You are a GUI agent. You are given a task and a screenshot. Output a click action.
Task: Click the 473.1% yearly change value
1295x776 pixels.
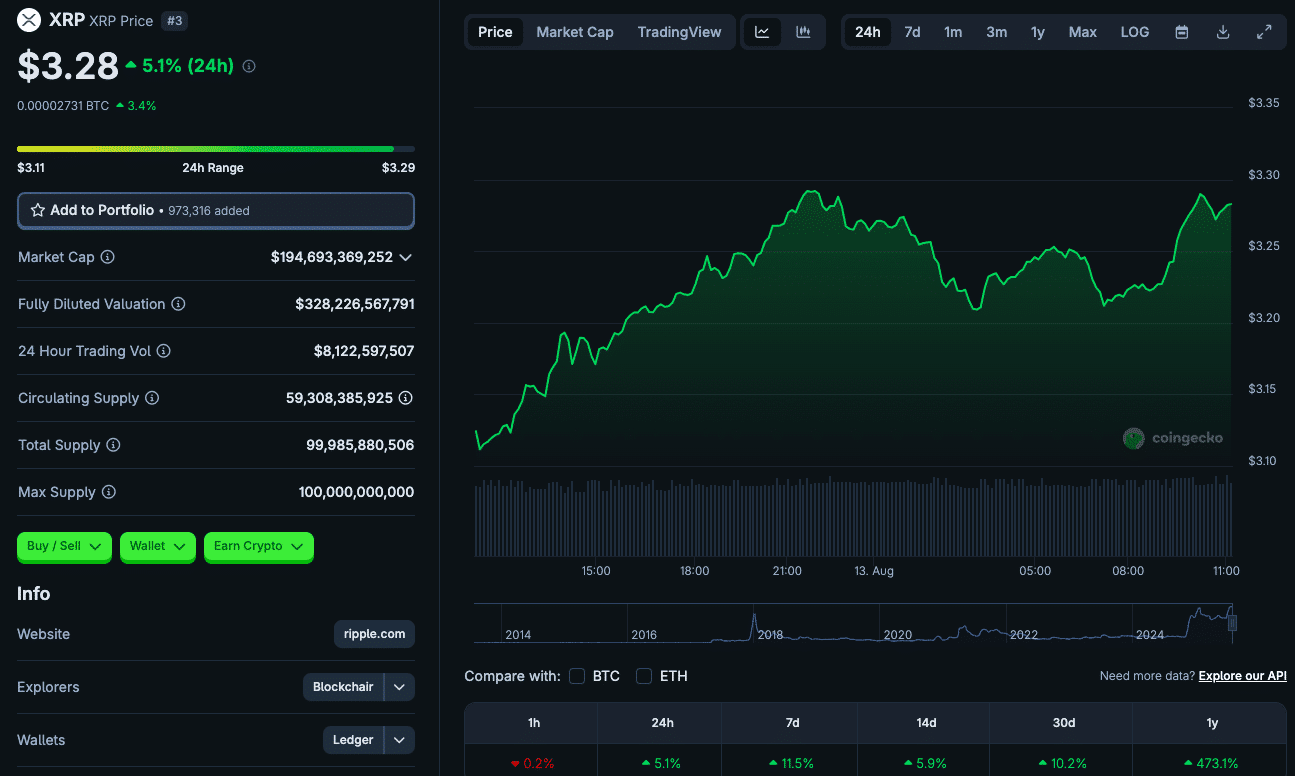pos(1210,763)
